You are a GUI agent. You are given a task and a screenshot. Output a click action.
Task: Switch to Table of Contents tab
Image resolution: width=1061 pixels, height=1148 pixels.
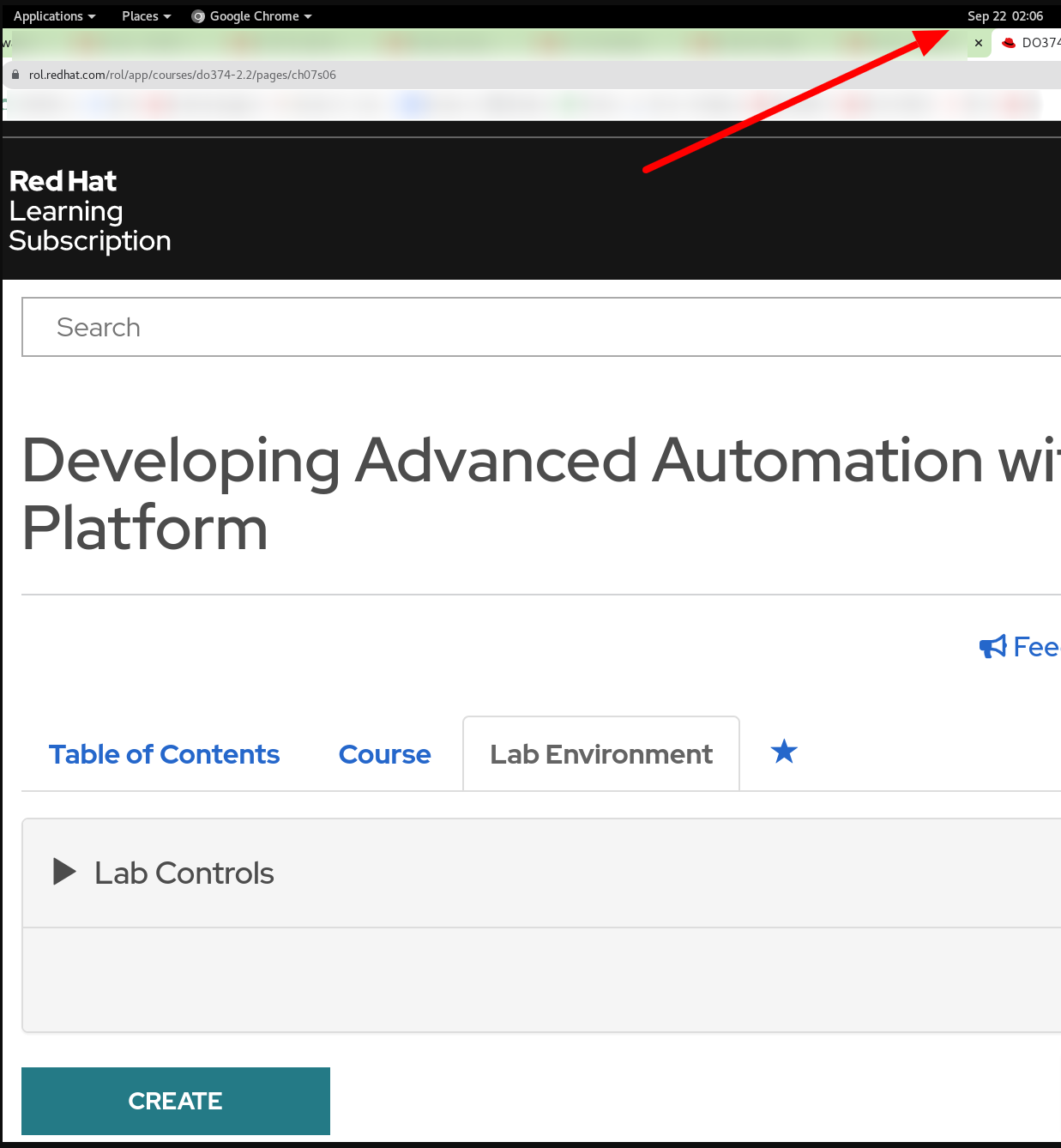(164, 754)
